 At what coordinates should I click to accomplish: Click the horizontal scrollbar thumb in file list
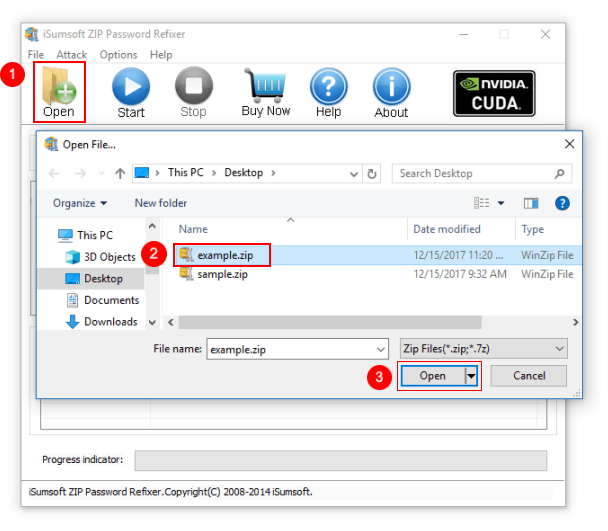(x=330, y=322)
